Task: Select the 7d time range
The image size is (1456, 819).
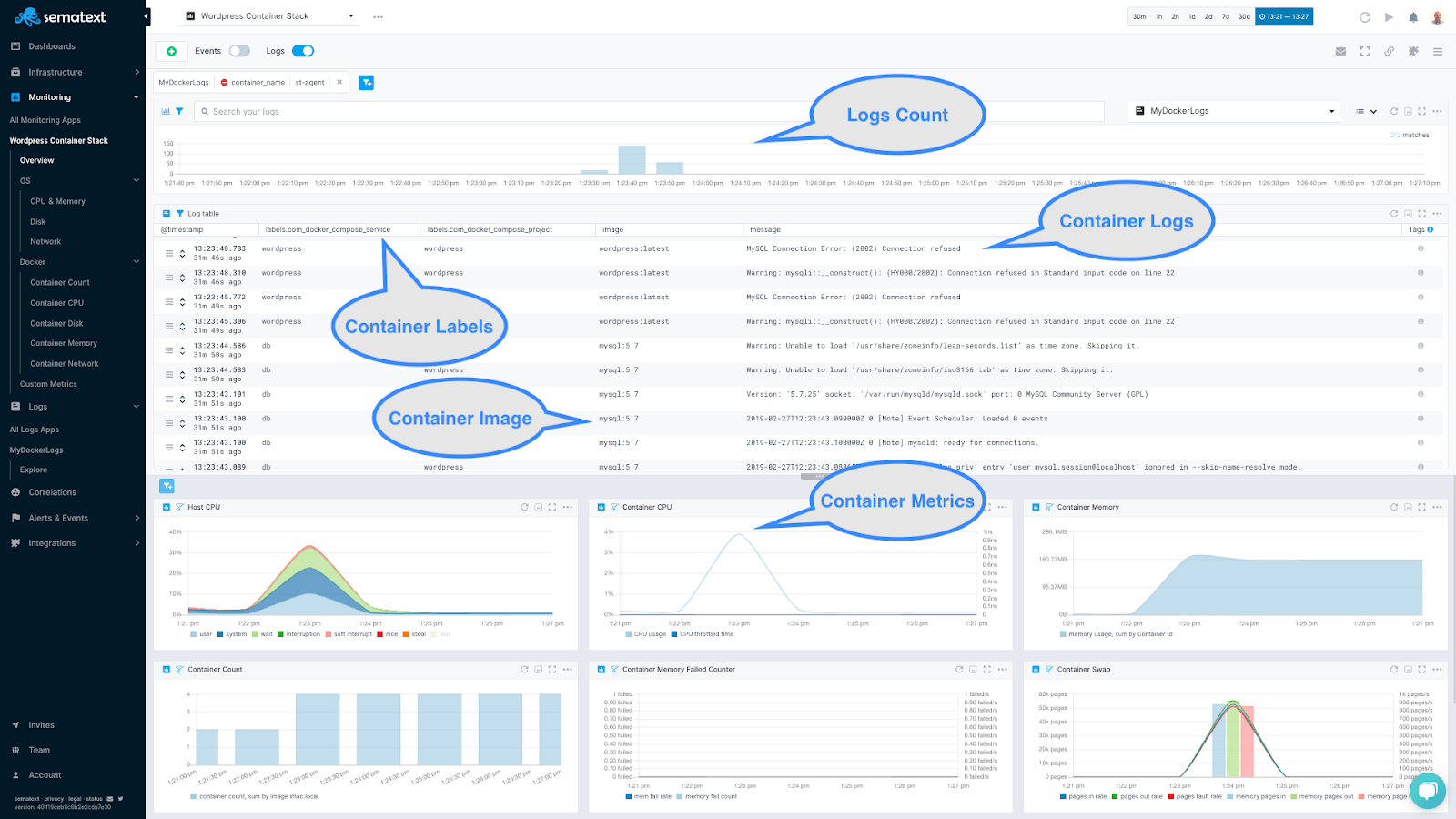Action: click(x=1226, y=16)
